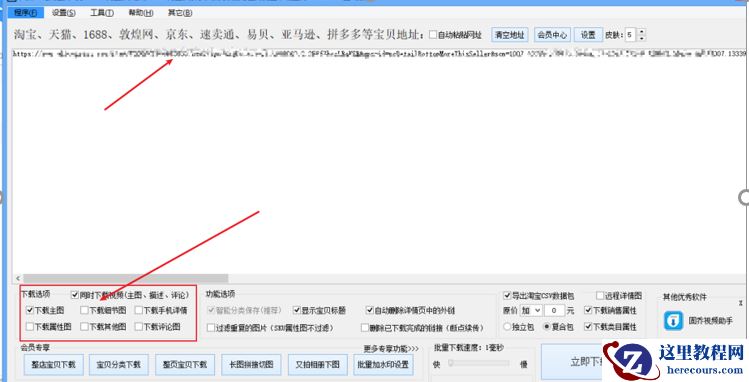Toggle the 下载销售属性 checkbox
749x382 pixels.
[588, 310]
